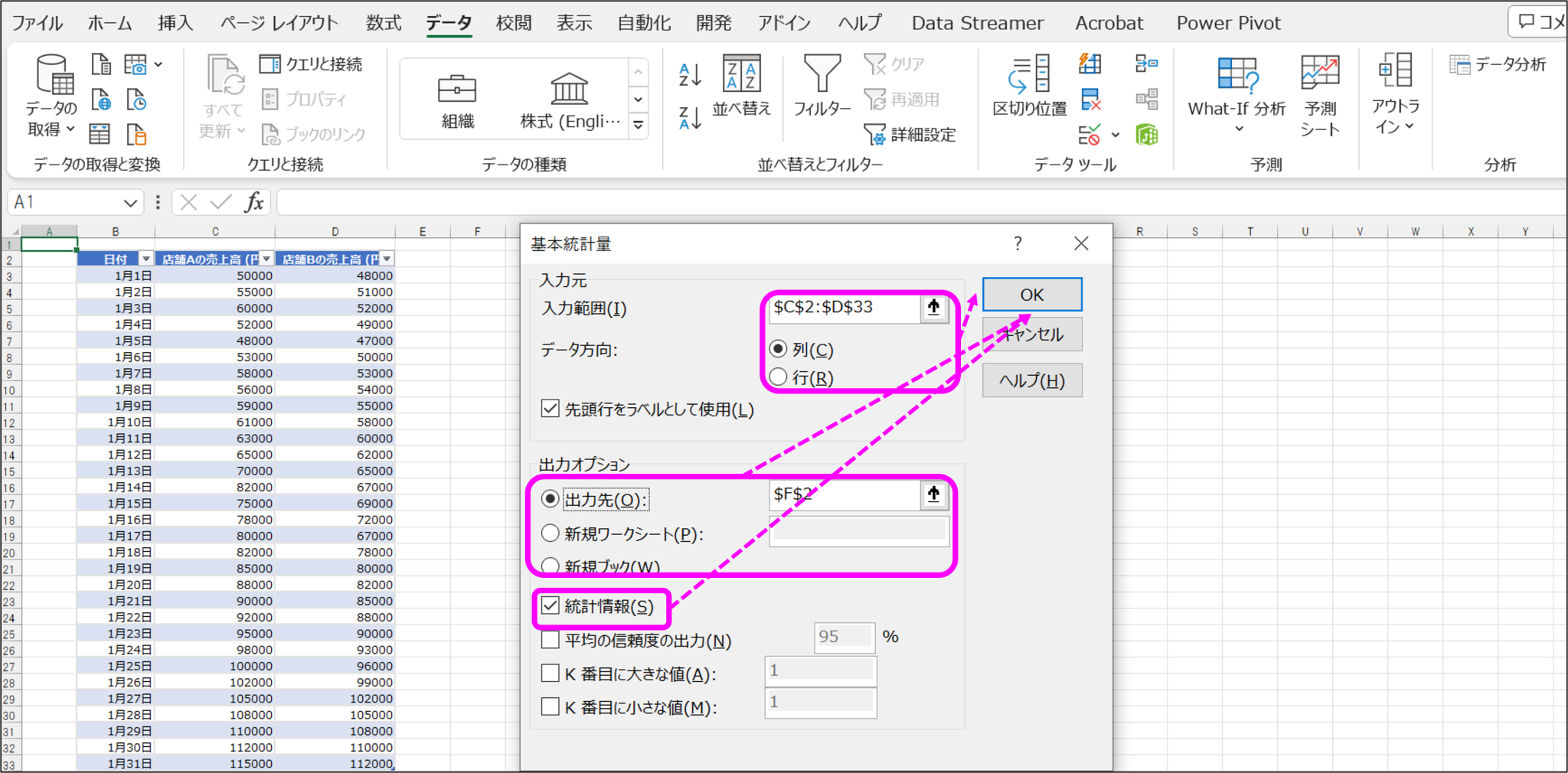This screenshot has height=773, width=1568.
Task: Click the 重複の削除 icon
Action: pyautogui.click(x=1090, y=99)
